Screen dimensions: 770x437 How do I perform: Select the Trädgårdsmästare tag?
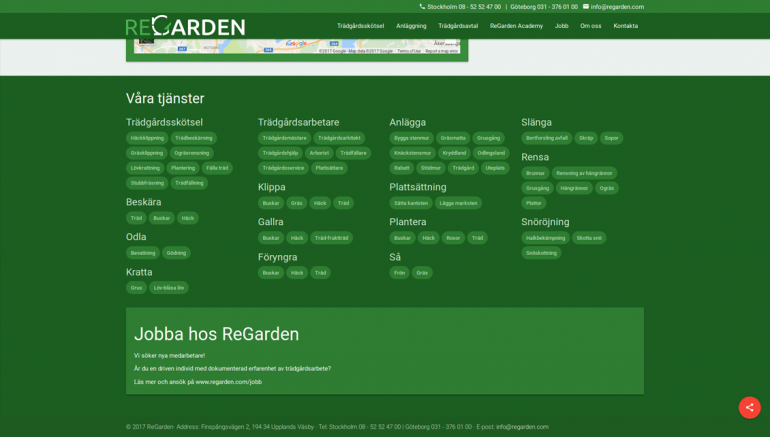284,138
